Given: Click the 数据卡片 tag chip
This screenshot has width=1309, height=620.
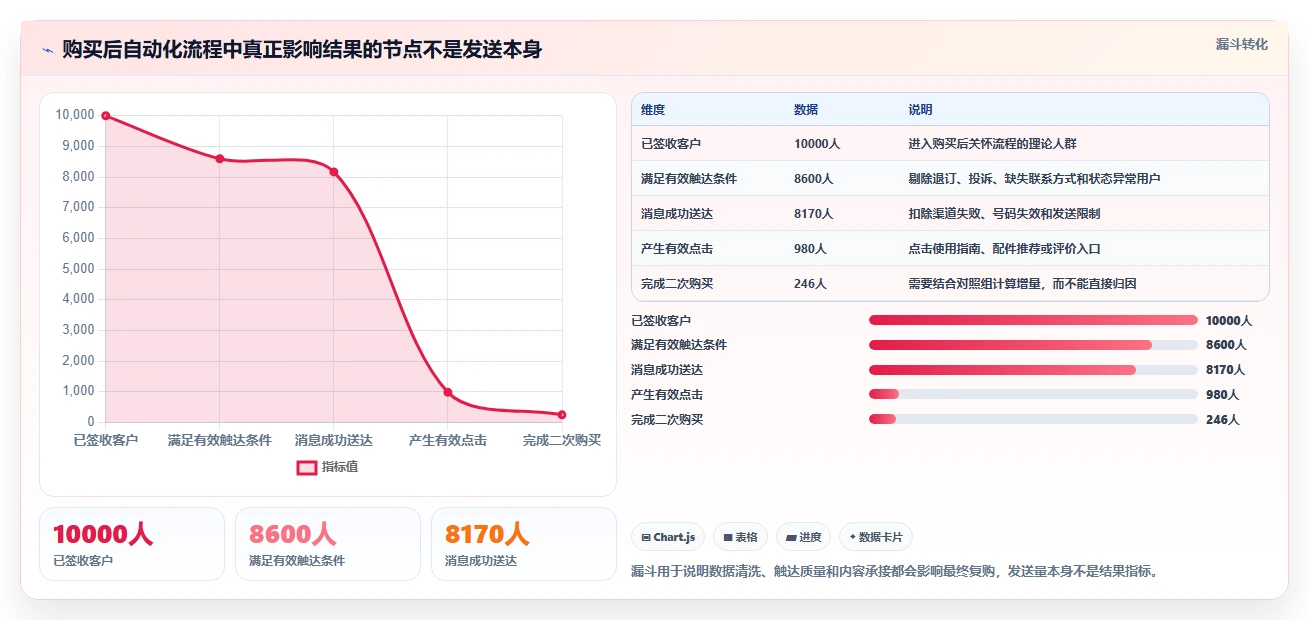Looking at the screenshot, I should click(x=876, y=537).
